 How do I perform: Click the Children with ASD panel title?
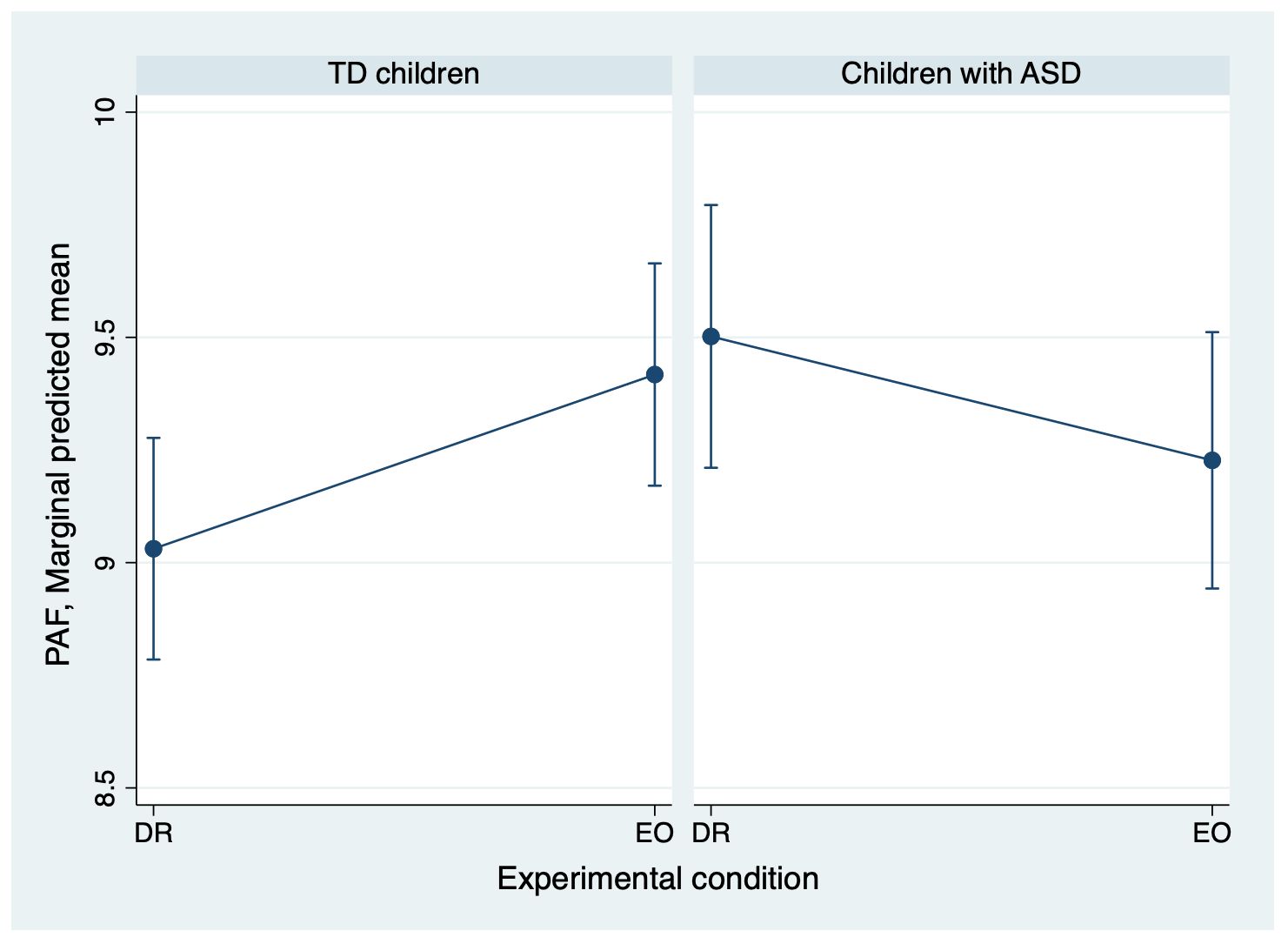(960, 74)
